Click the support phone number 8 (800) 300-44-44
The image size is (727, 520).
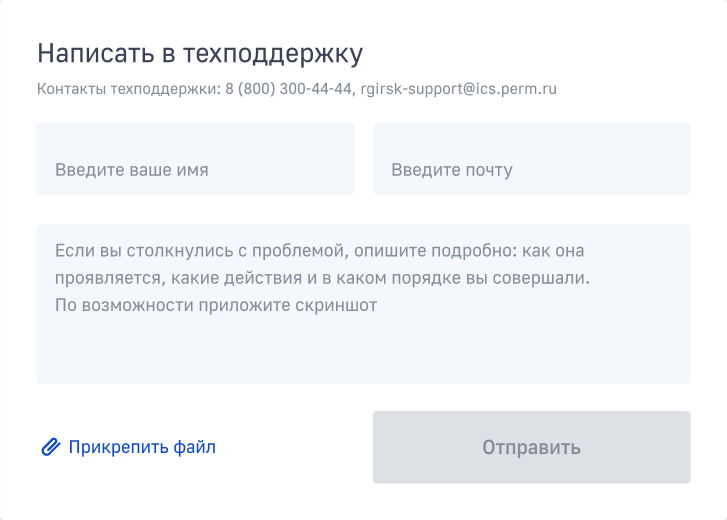tap(288, 89)
